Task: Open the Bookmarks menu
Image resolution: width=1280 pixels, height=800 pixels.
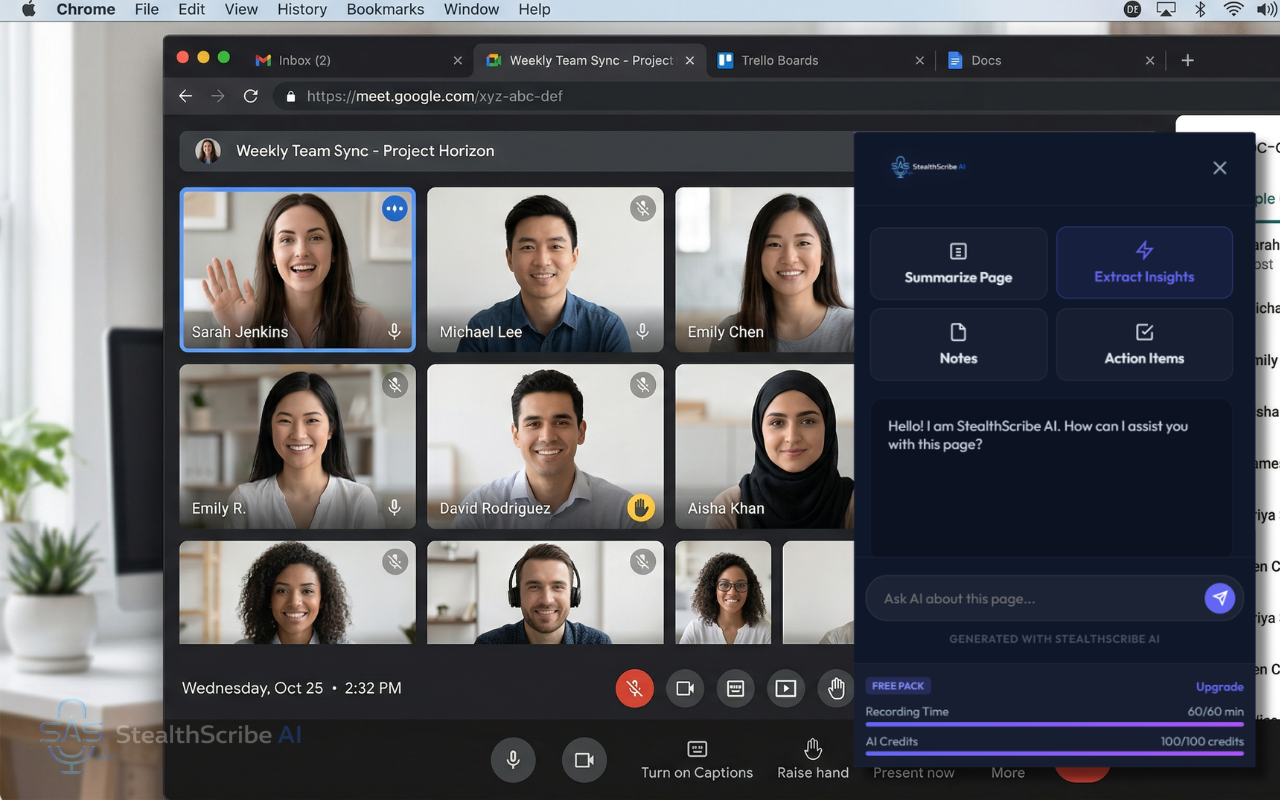Action: 385,9
